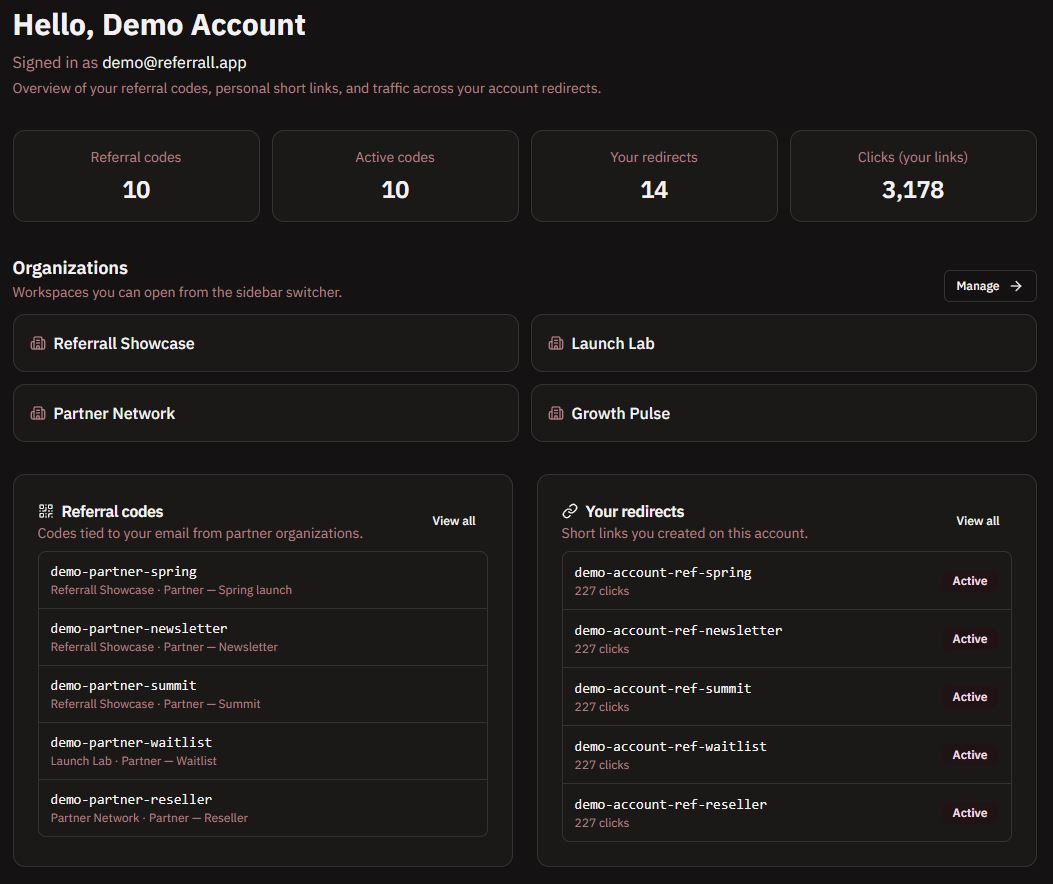The width and height of the screenshot is (1053, 884).
Task: Click the Your redirects stat card showing 14
Action: click(x=654, y=176)
